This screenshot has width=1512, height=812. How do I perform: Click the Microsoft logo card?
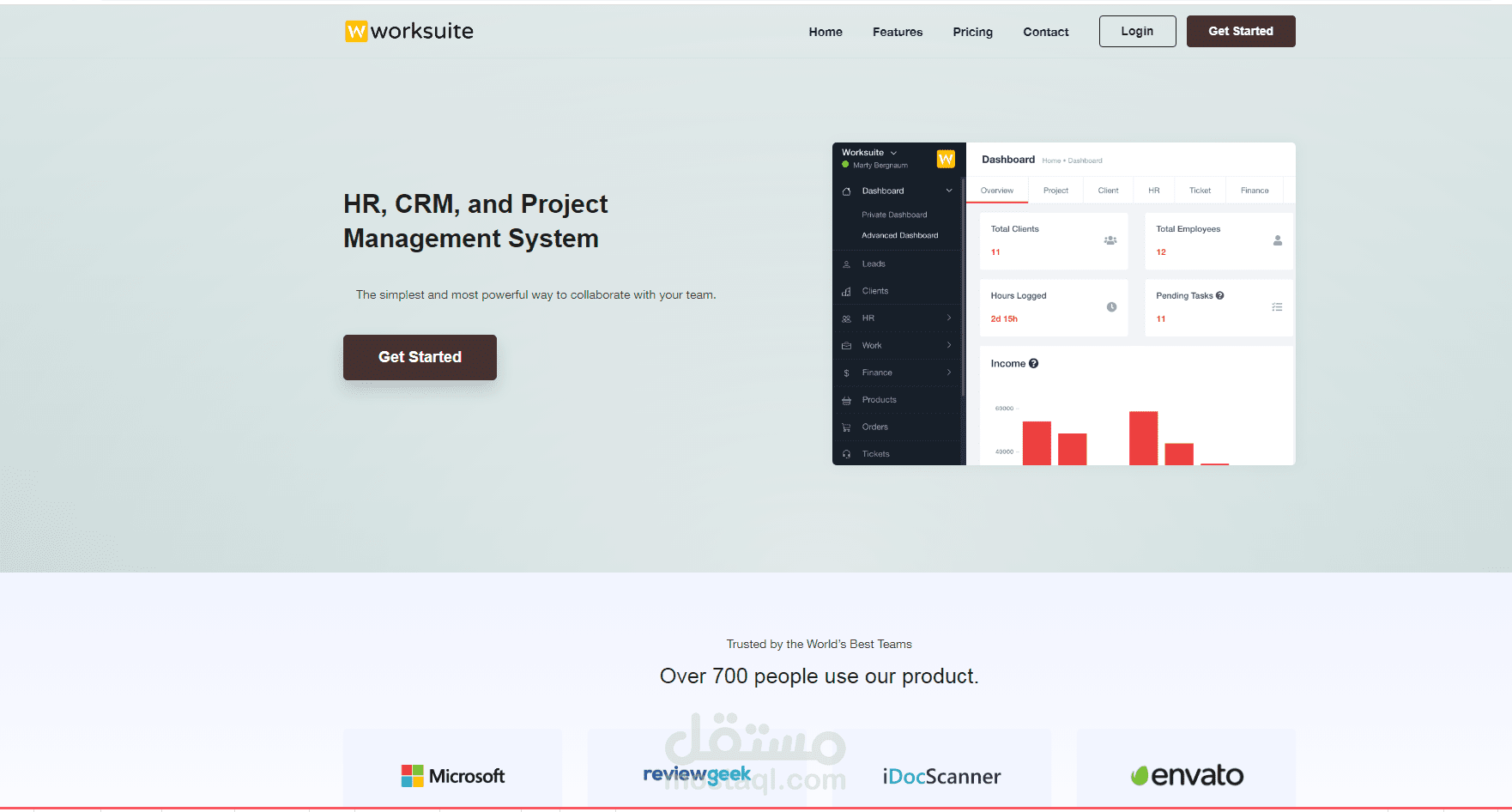(x=453, y=770)
